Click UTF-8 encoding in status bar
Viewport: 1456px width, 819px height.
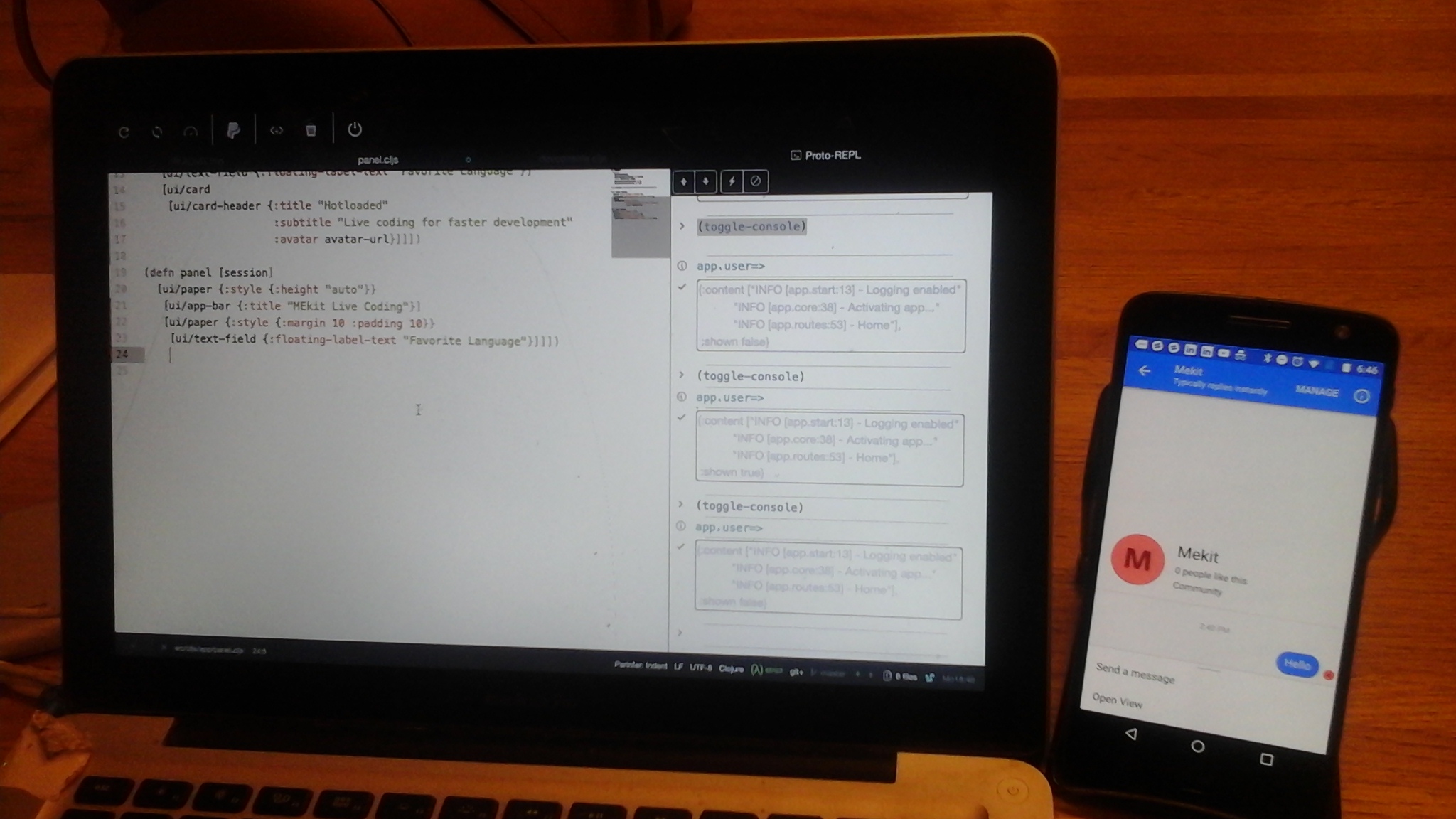700,668
